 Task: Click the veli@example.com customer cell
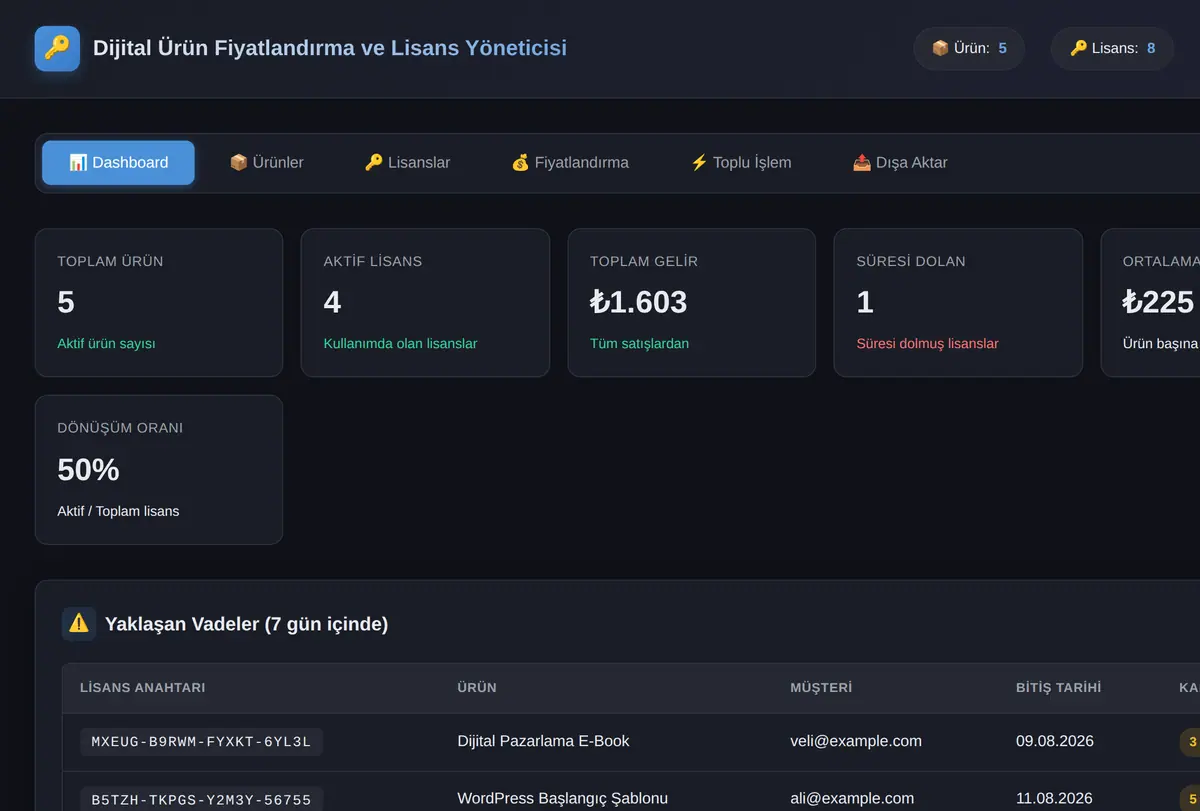(x=856, y=741)
